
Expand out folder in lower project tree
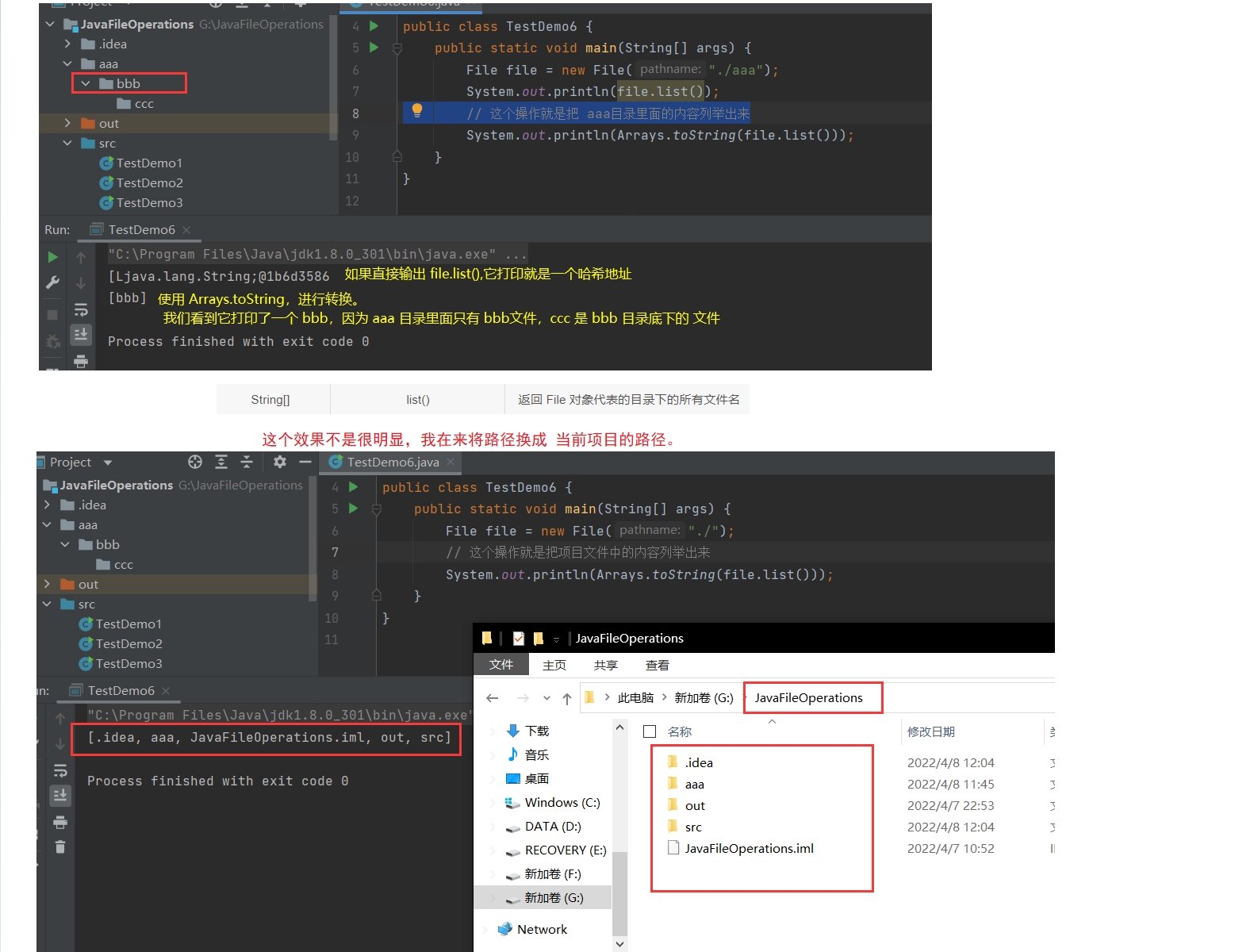[x=47, y=584]
